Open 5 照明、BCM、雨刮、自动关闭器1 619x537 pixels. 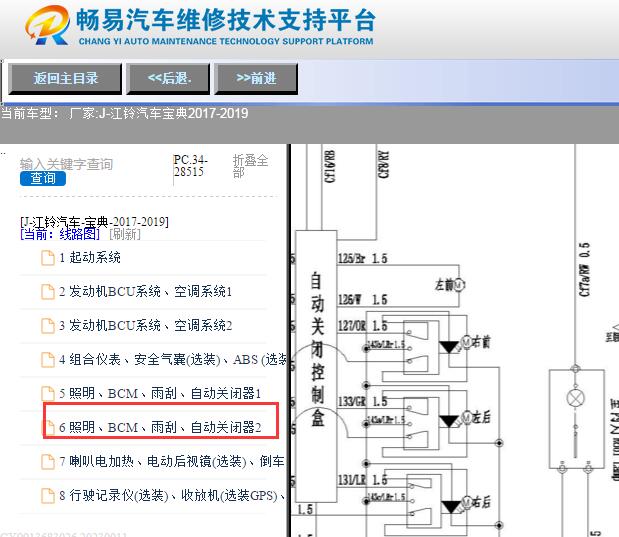tap(160, 394)
